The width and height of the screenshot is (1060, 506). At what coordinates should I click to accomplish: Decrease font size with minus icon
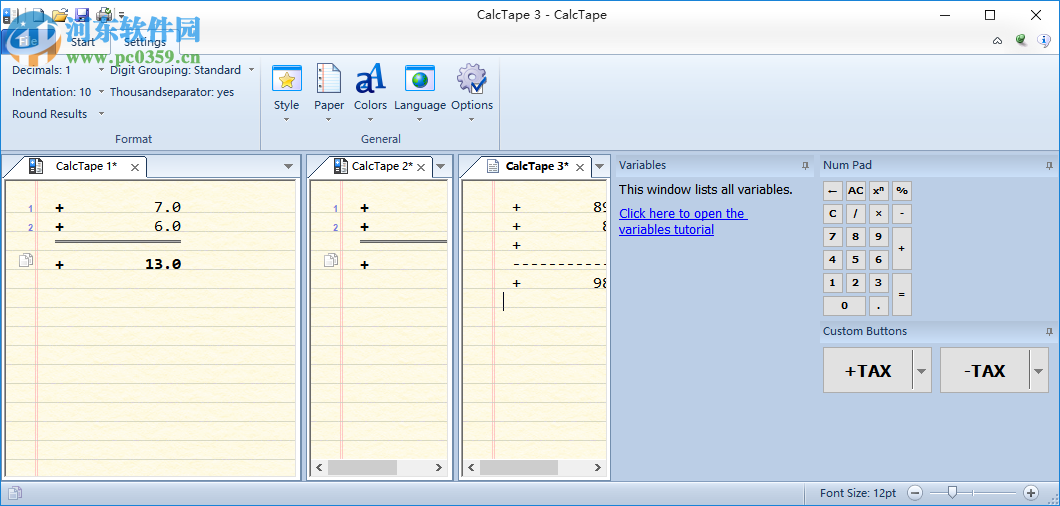pyautogui.click(x=915, y=493)
